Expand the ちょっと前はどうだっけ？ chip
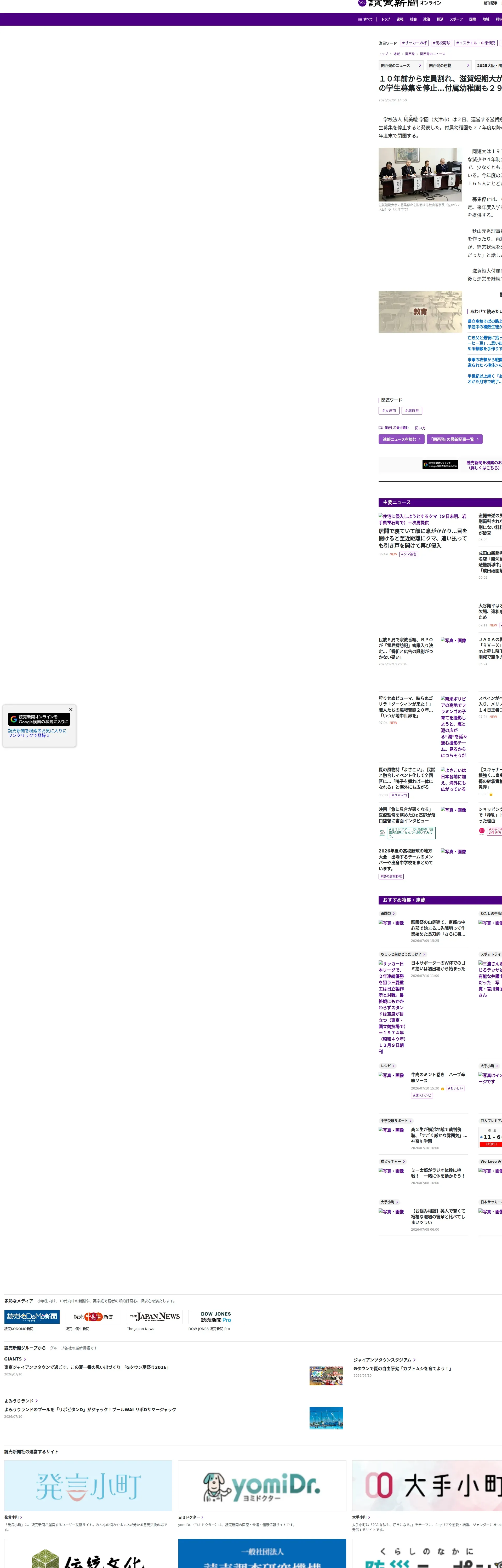This screenshot has height=1568, width=502. tap(403, 954)
